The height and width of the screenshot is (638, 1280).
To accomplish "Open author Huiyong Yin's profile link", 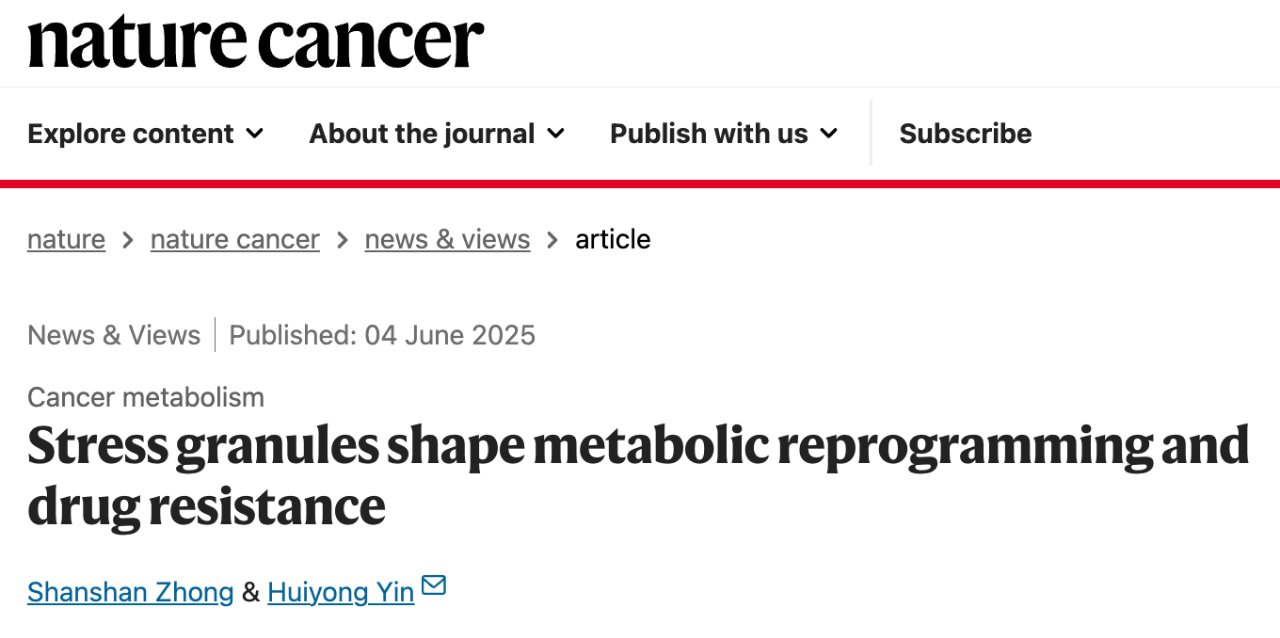I will click(341, 592).
